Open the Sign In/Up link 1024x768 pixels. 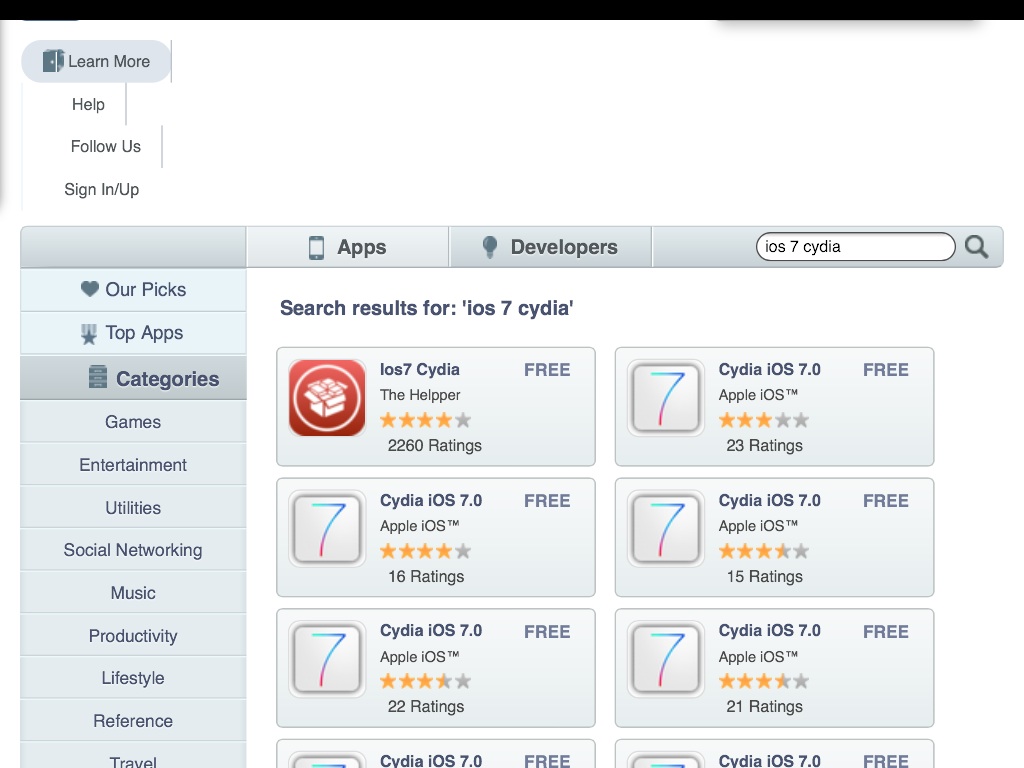(x=101, y=189)
